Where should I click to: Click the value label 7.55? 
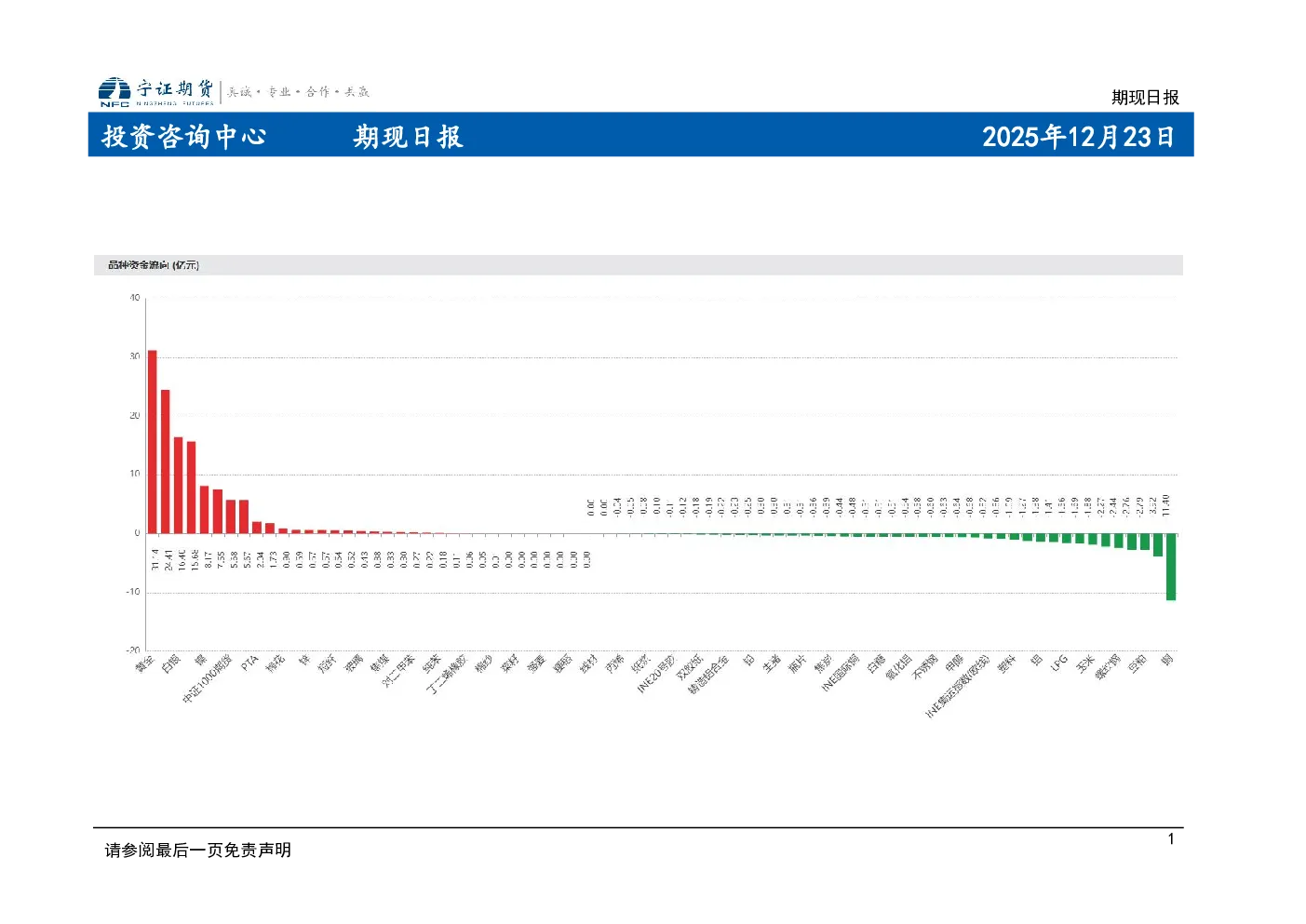[221, 559]
